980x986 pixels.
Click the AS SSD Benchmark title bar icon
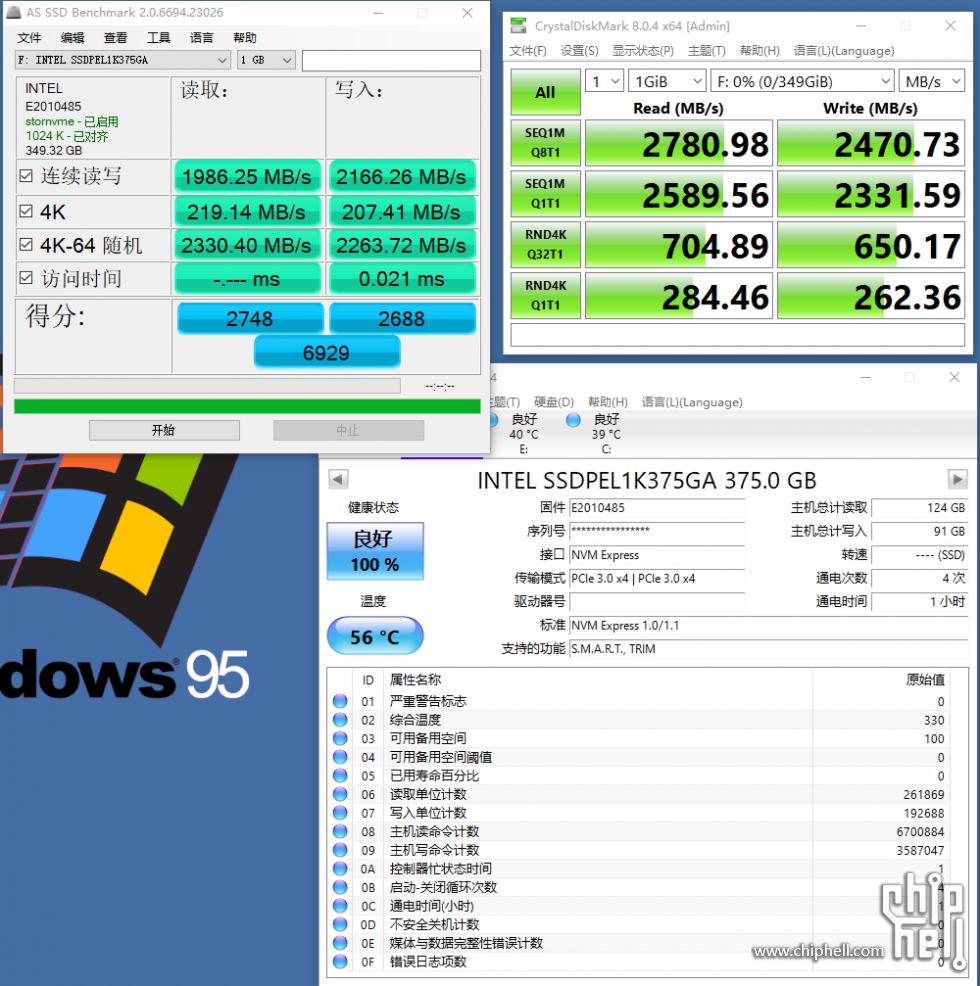14,12
